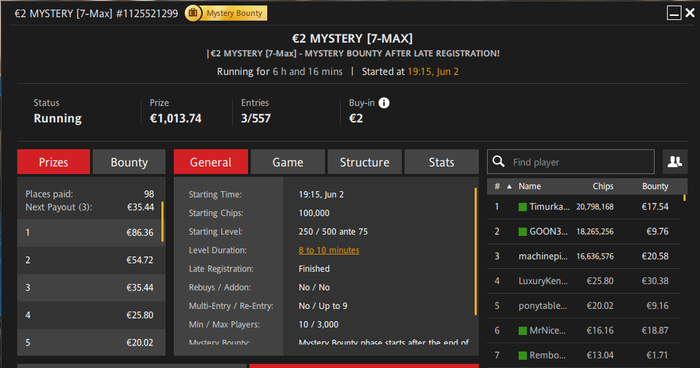The image size is (700, 368).
Task: Select player row Timurka
Action: 583,207
